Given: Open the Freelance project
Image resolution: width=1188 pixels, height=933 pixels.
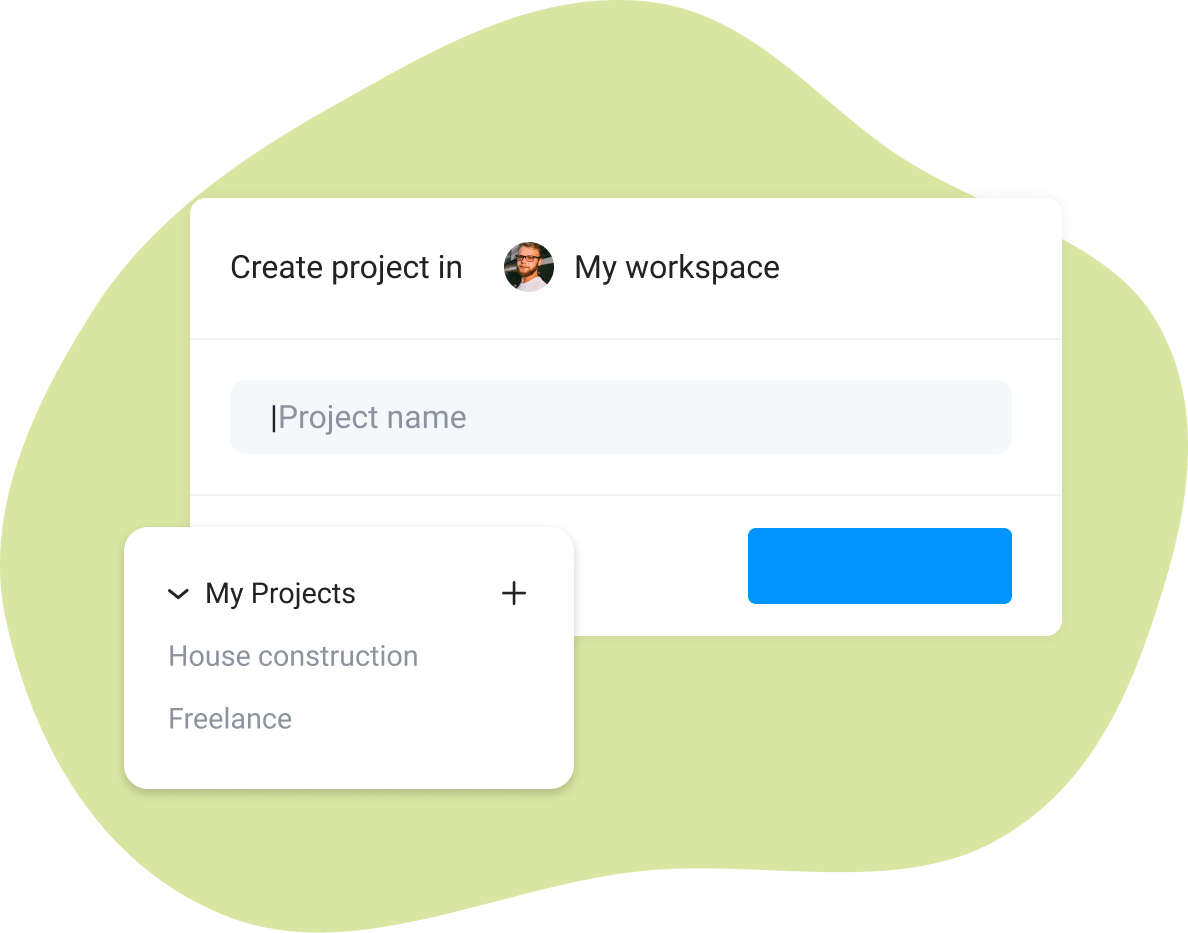Looking at the screenshot, I should coord(230,719).
